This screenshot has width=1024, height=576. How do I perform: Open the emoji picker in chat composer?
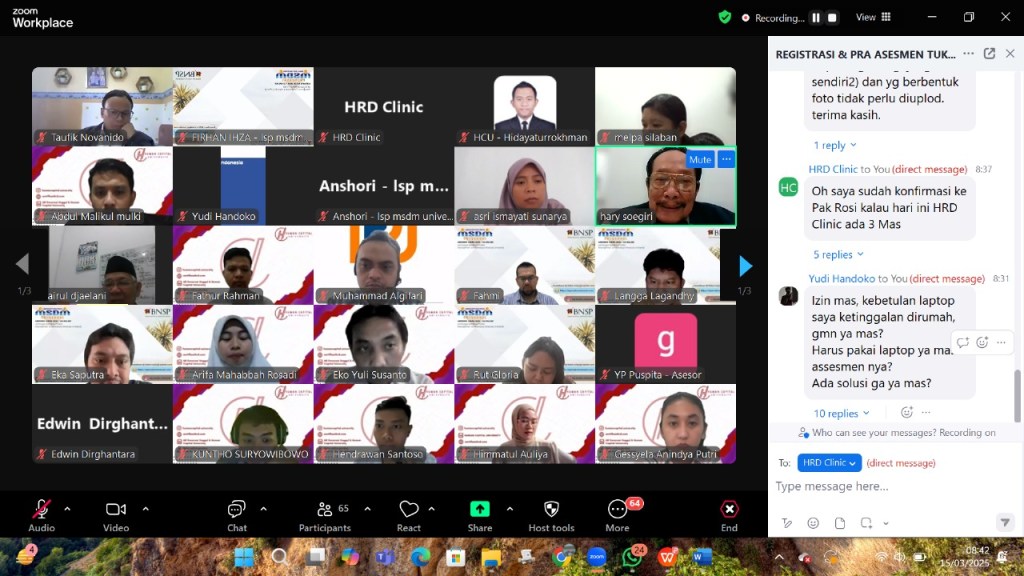pyautogui.click(x=813, y=523)
